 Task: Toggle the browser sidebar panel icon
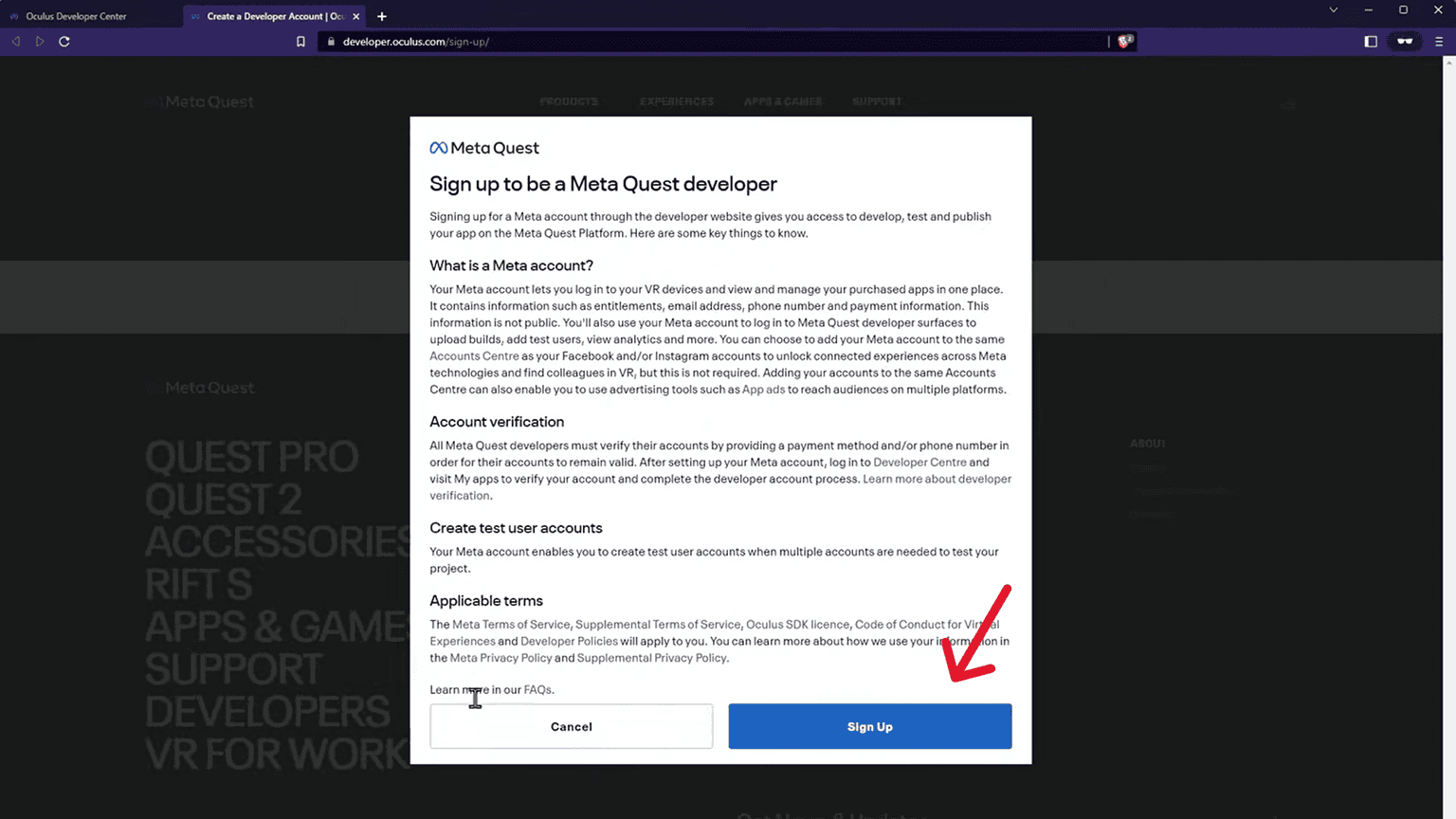(x=1371, y=42)
